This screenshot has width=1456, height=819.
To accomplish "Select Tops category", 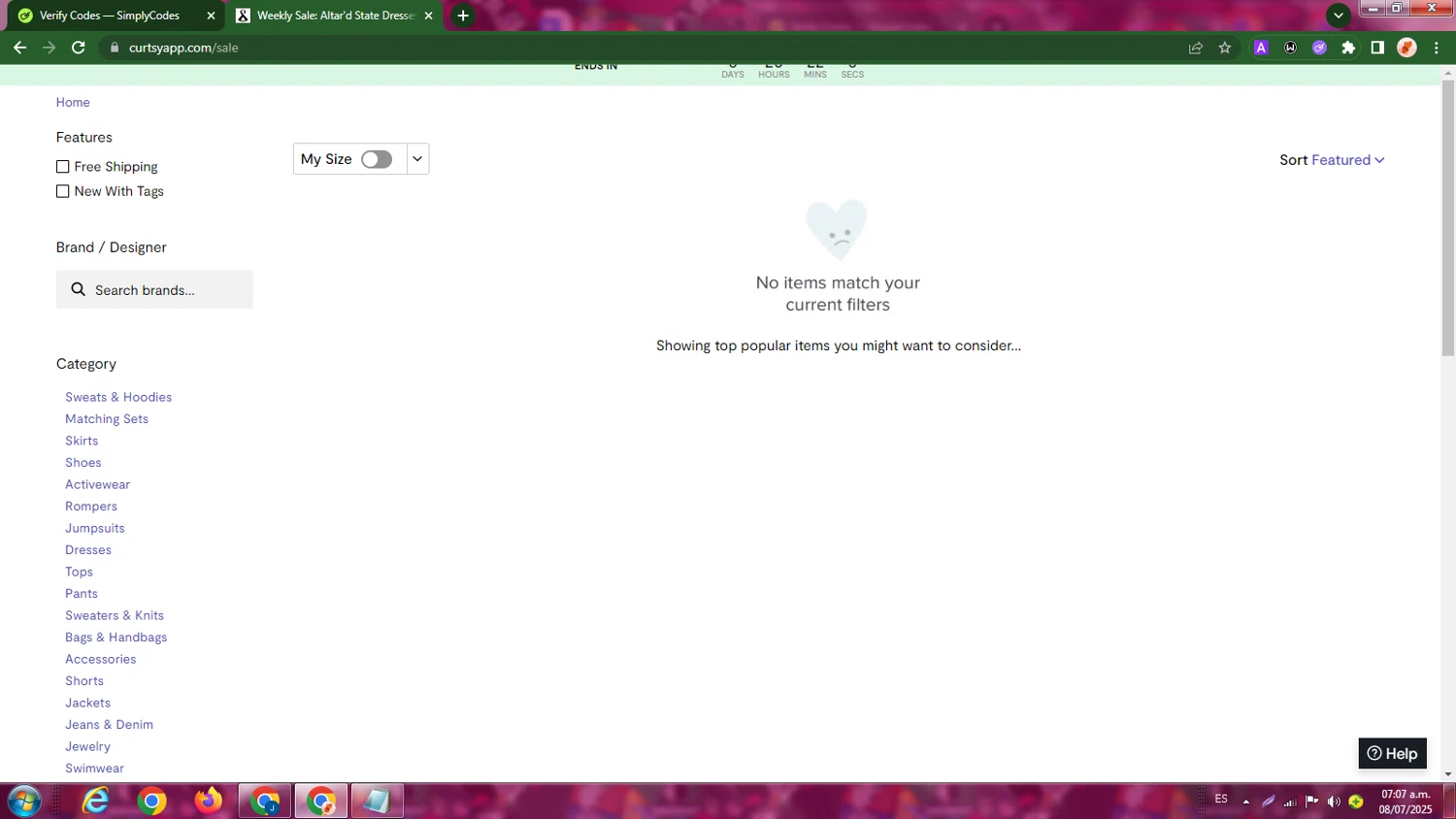I will click(x=80, y=572).
